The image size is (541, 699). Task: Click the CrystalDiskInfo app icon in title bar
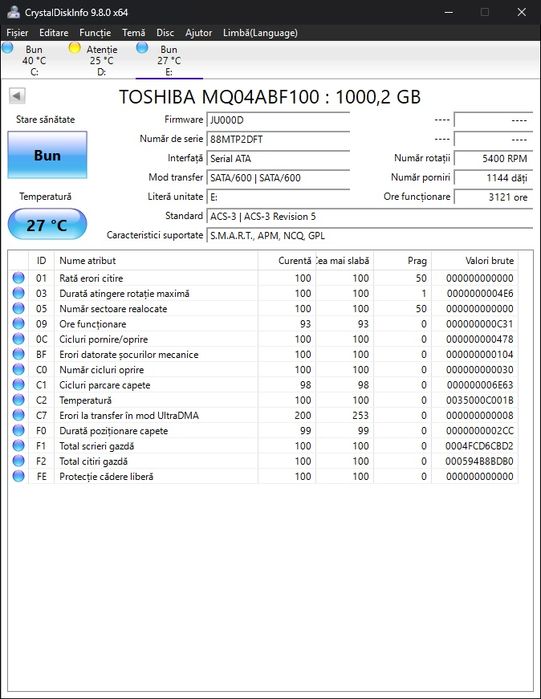point(13,12)
